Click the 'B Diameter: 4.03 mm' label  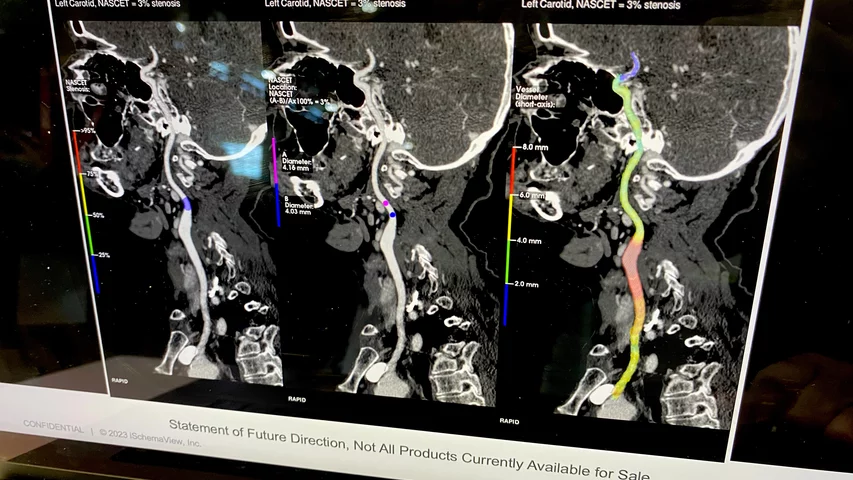(298, 205)
